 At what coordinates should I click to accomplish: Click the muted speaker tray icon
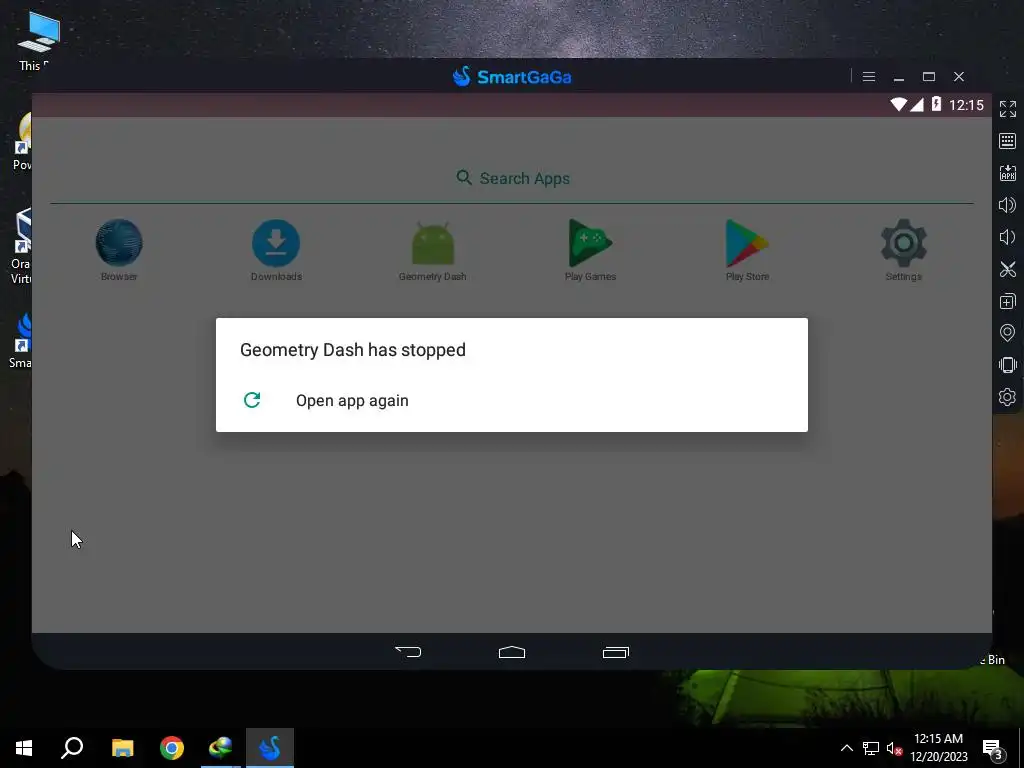(895, 748)
